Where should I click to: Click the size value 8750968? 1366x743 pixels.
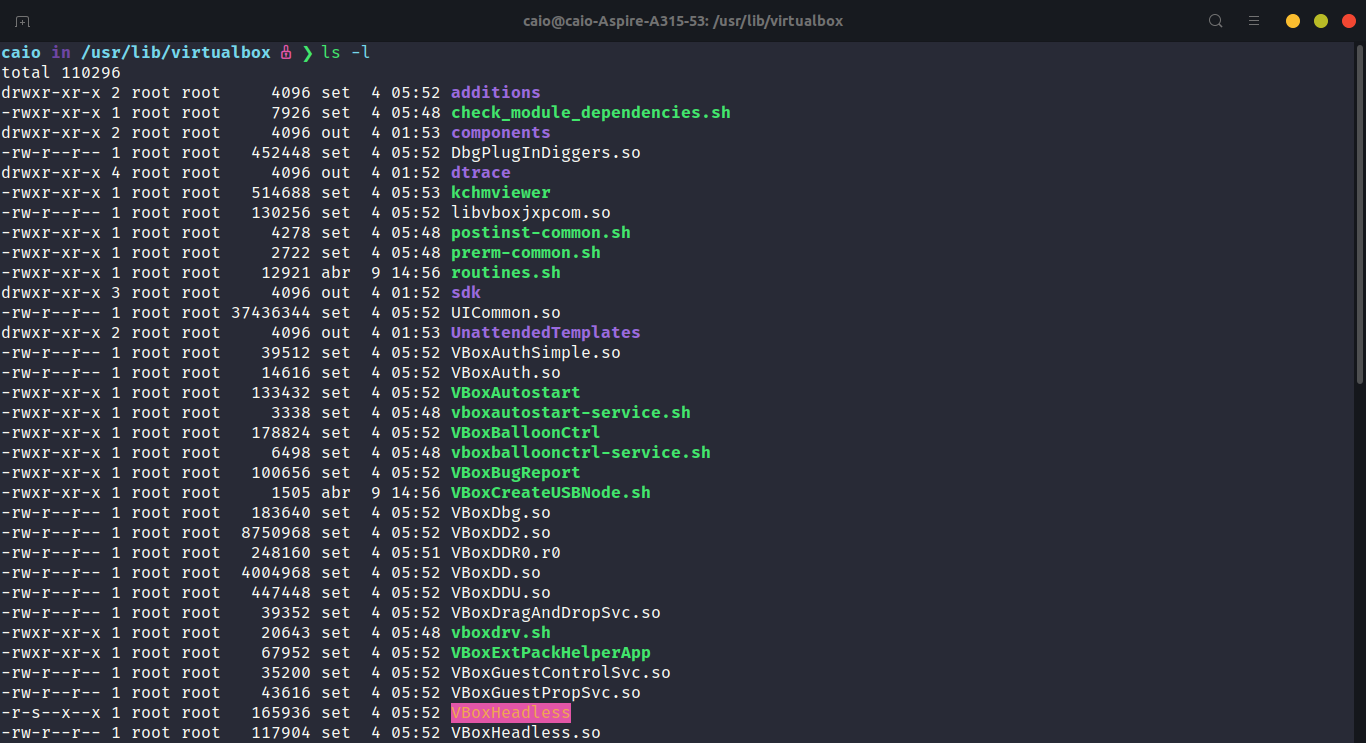[x=276, y=532]
